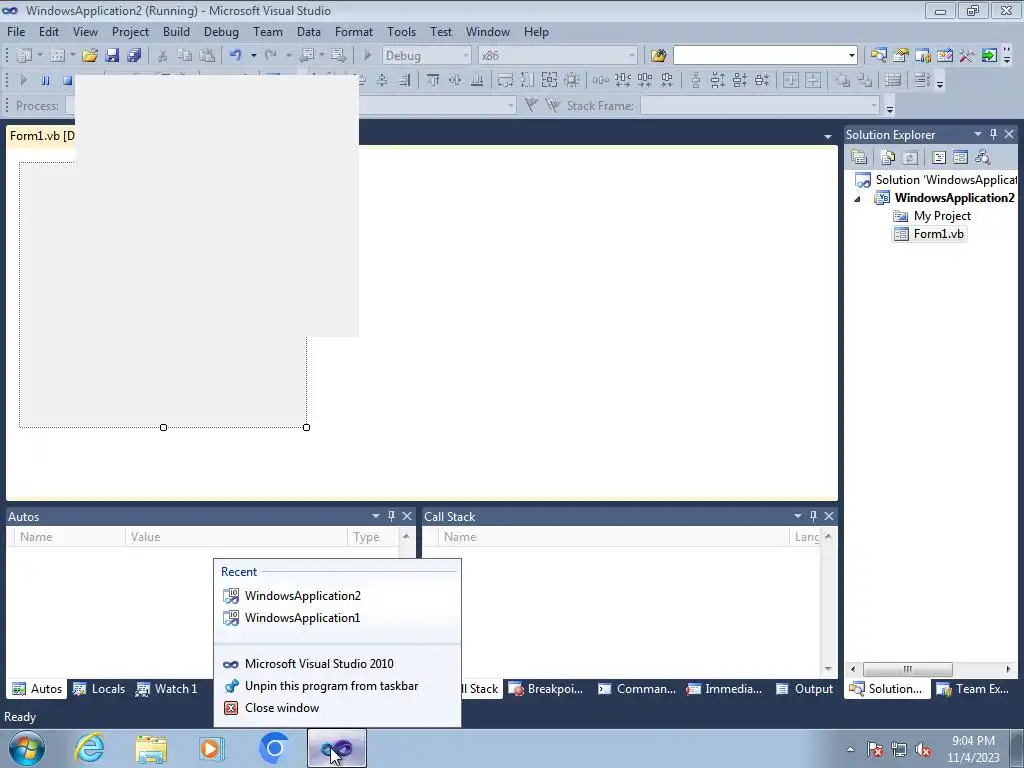The image size is (1024, 768).
Task: Click the Save floppy disk icon
Action: 112,56
